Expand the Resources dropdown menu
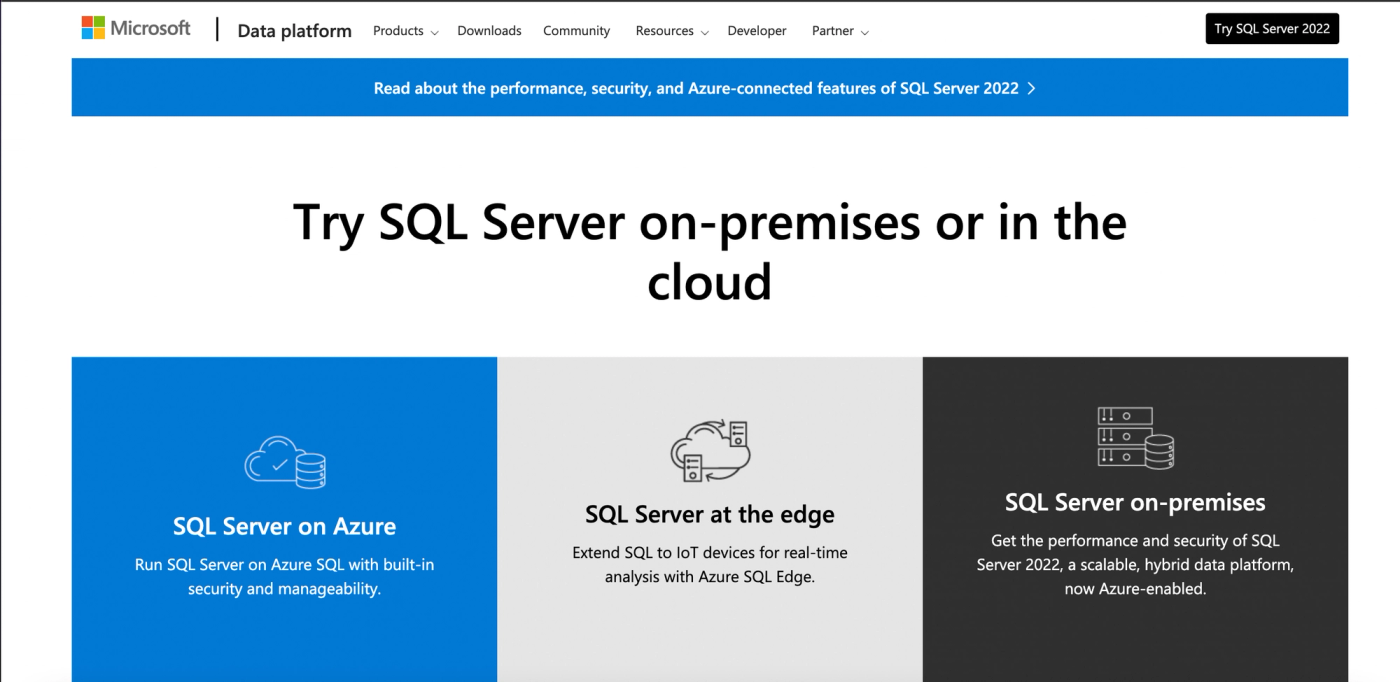Image resolution: width=1400 pixels, height=682 pixels. tap(672, 31)
